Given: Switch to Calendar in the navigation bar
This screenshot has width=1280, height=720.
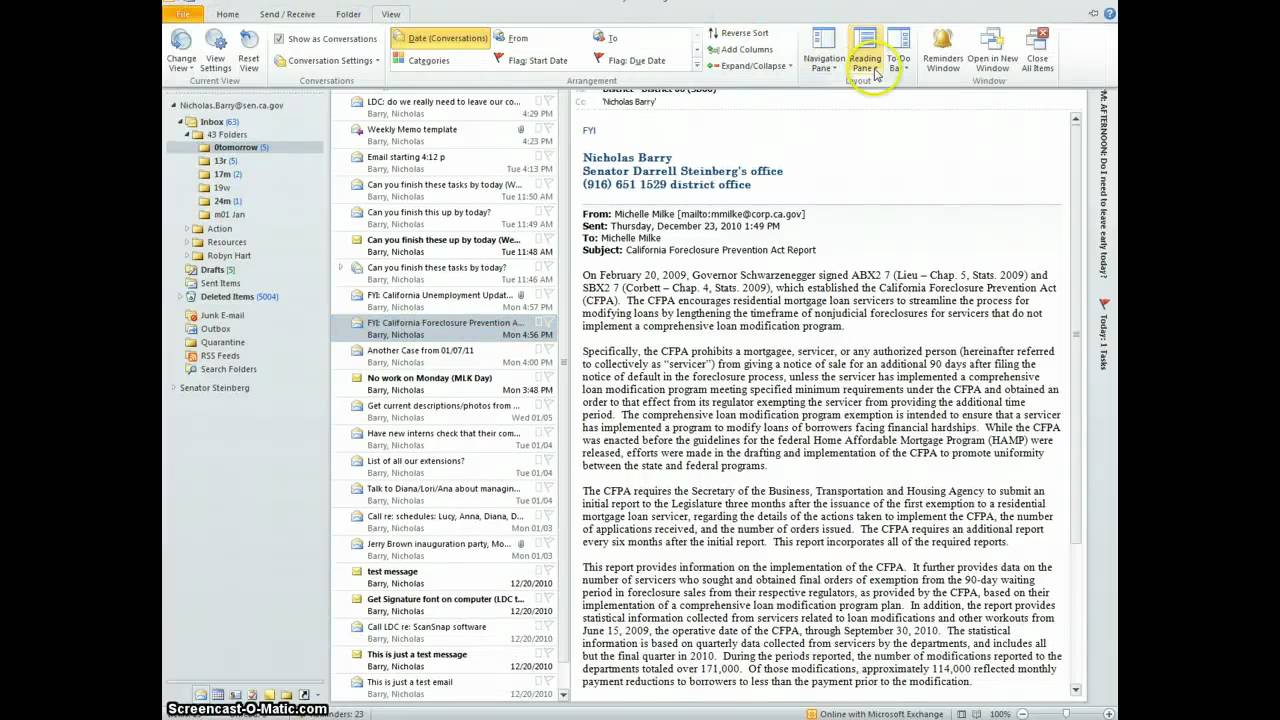Looking at the screenshot, I should click(x=218, y=694).
